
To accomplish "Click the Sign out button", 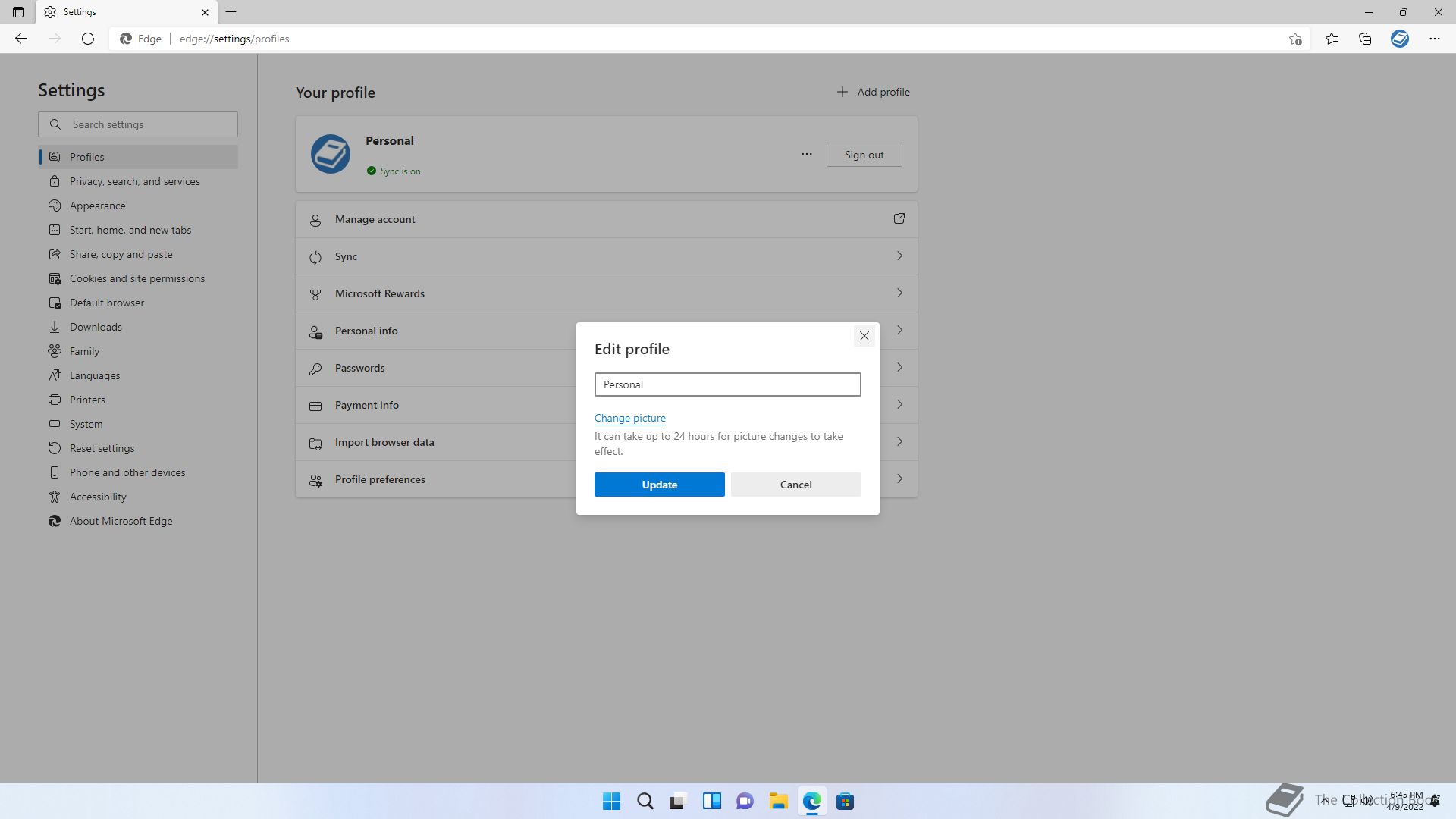I will (864, 155).
